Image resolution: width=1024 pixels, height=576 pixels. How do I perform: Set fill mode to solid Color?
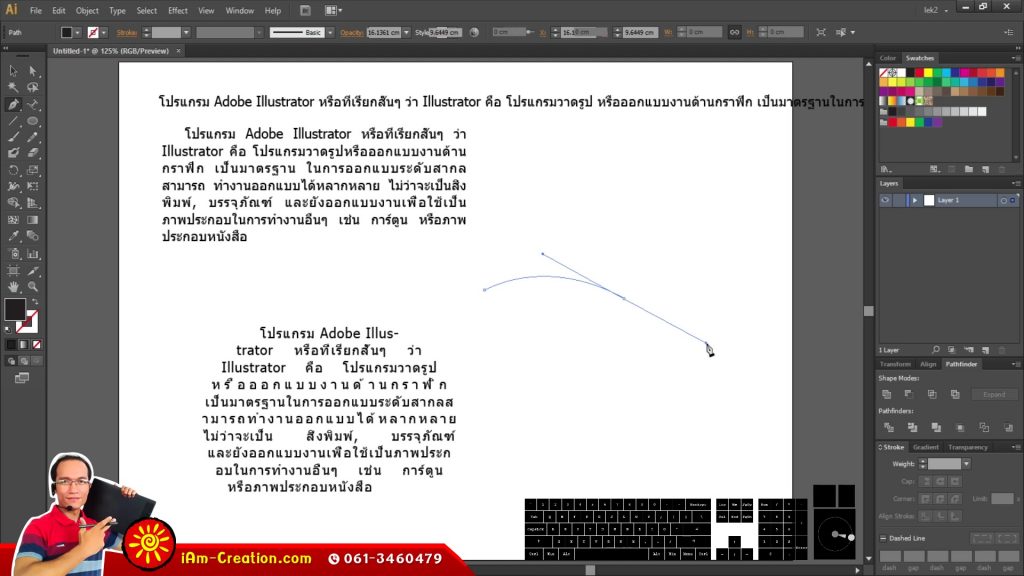(x=11, y=345)
